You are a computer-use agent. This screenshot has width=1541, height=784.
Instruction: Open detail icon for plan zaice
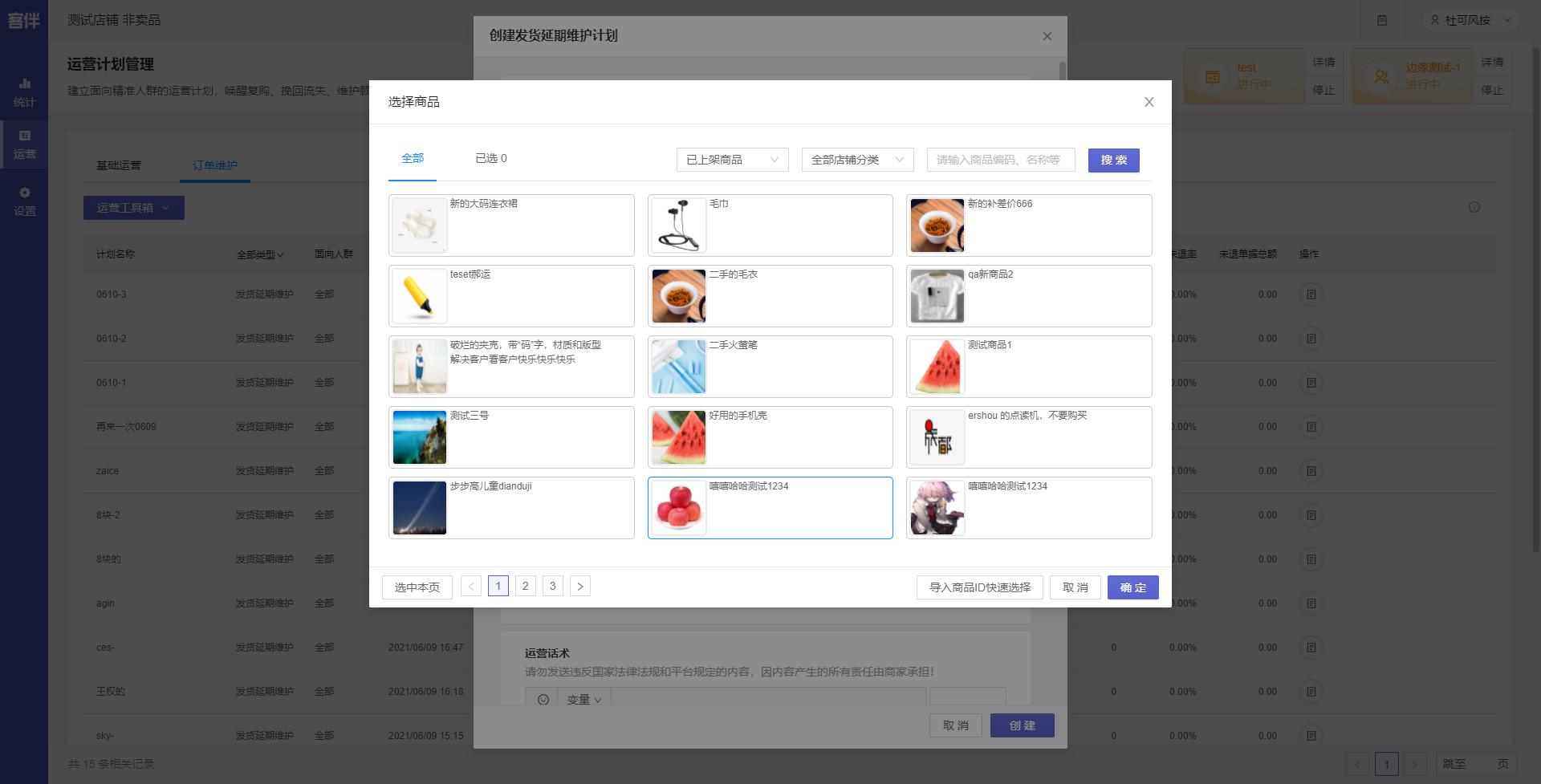(1311, 471)
